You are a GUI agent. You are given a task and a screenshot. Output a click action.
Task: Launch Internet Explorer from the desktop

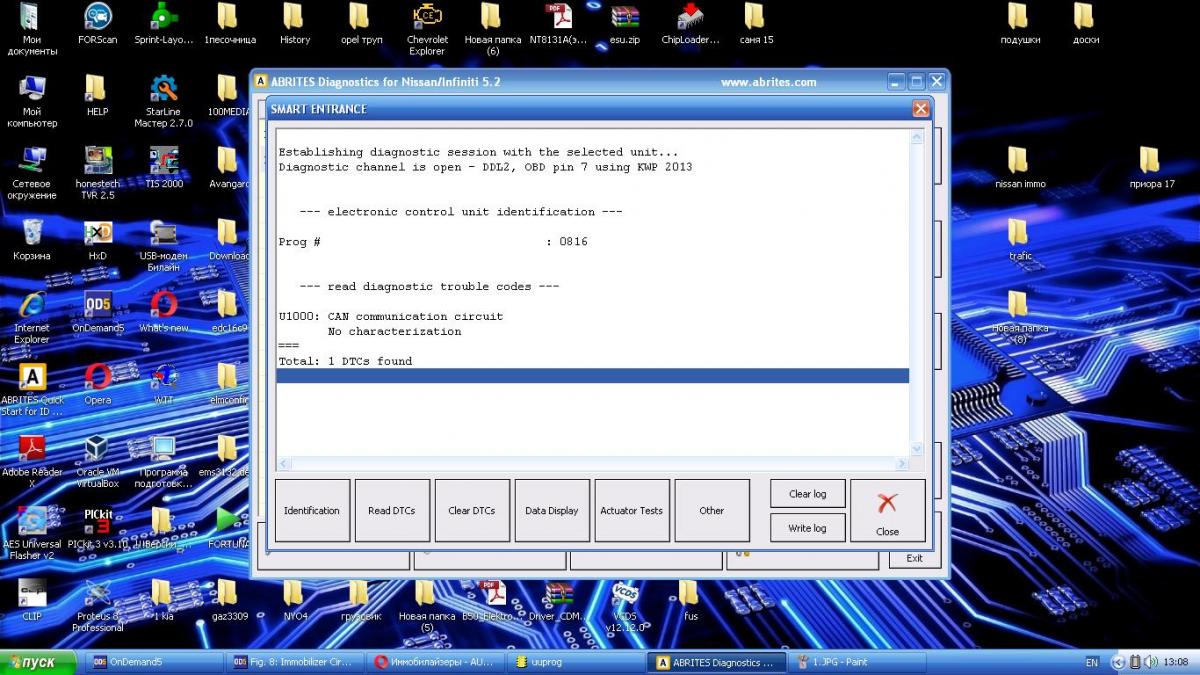click(31, 317)
